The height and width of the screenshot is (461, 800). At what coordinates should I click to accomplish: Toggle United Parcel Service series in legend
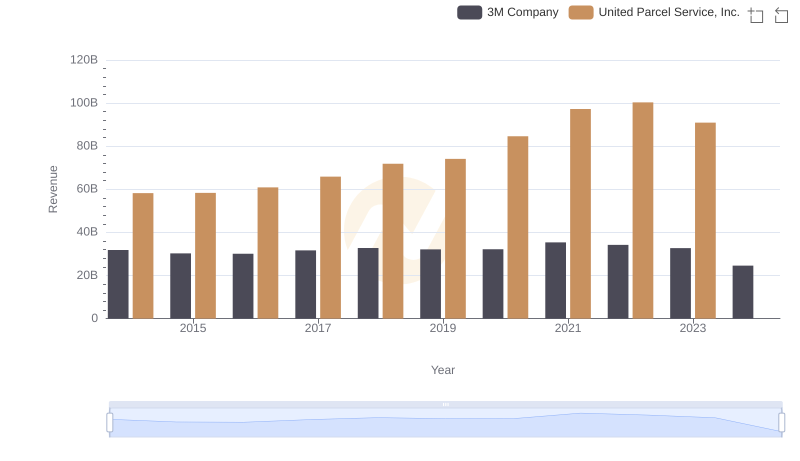654,12
